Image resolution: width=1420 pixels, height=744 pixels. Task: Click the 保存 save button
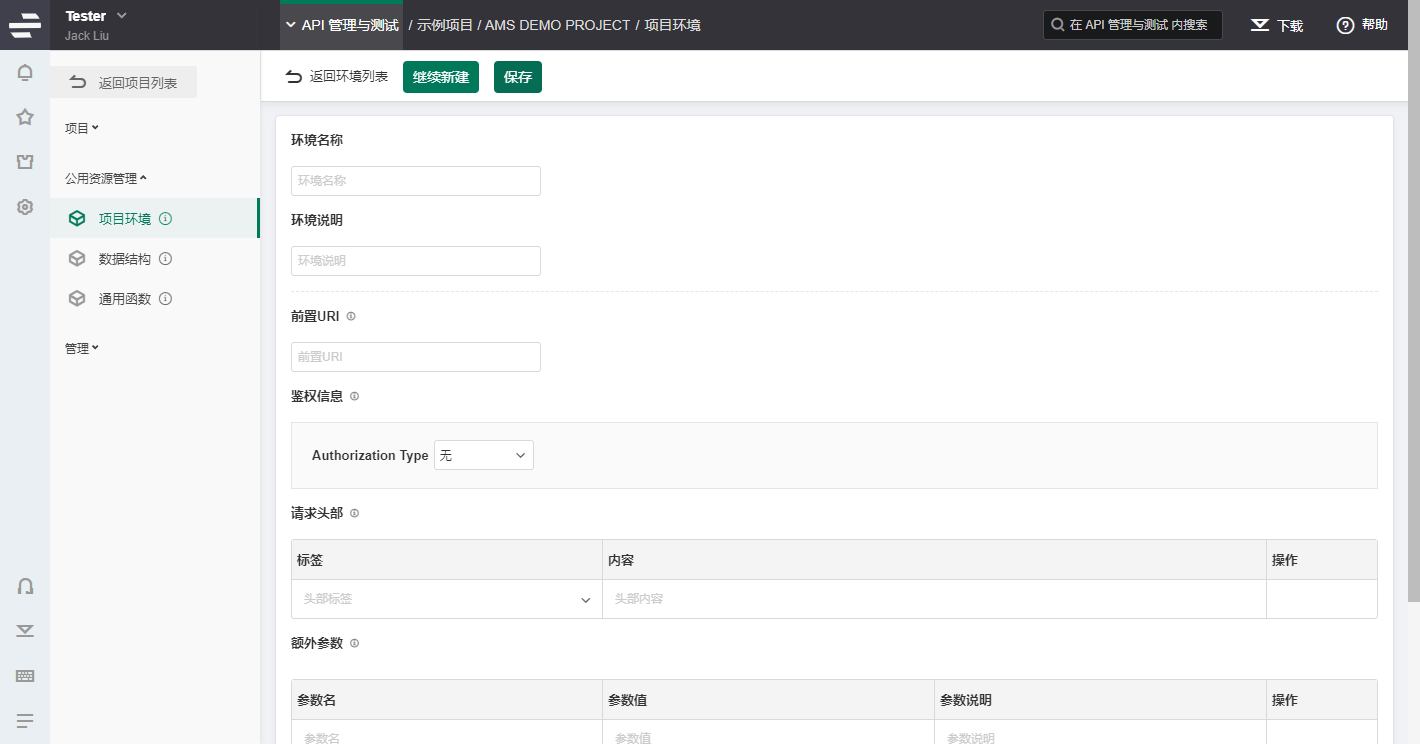518,77
